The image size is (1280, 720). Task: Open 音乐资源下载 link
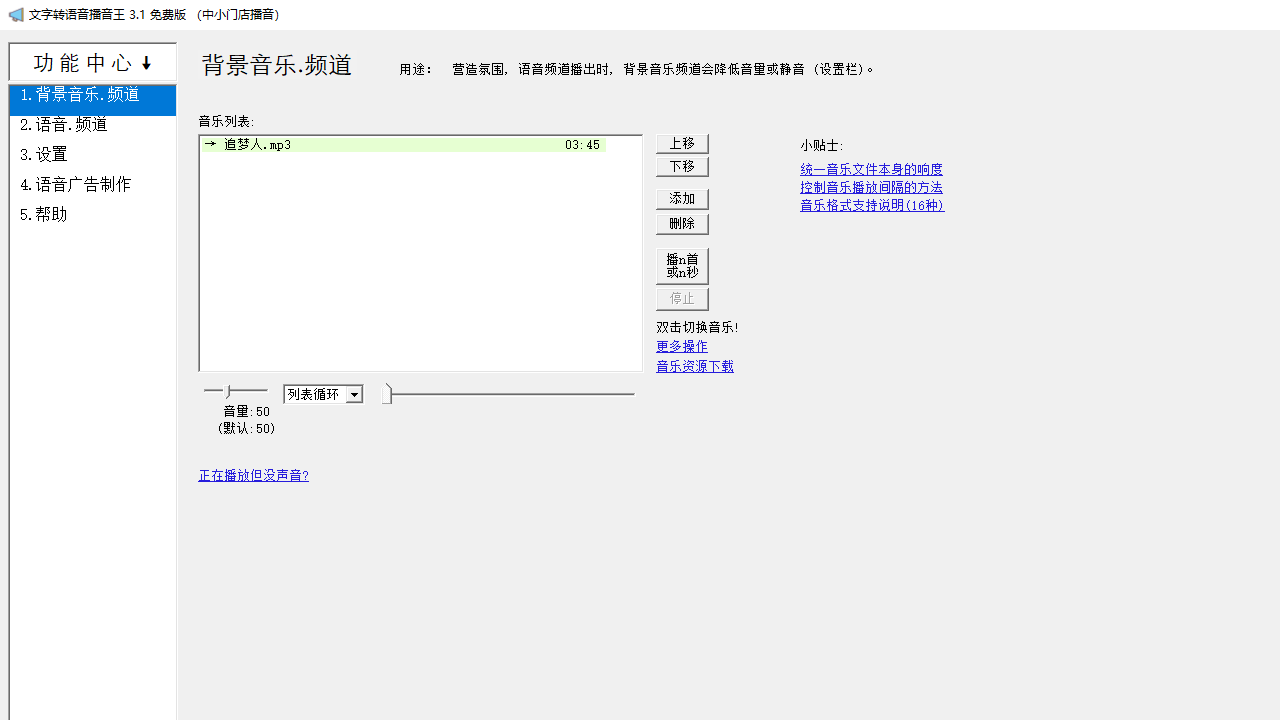coord(695,367)
